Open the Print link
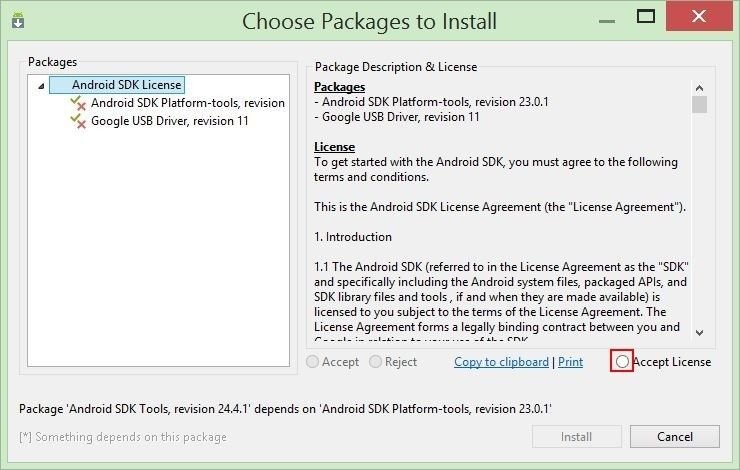740x470 pixels. pos(570,362)
